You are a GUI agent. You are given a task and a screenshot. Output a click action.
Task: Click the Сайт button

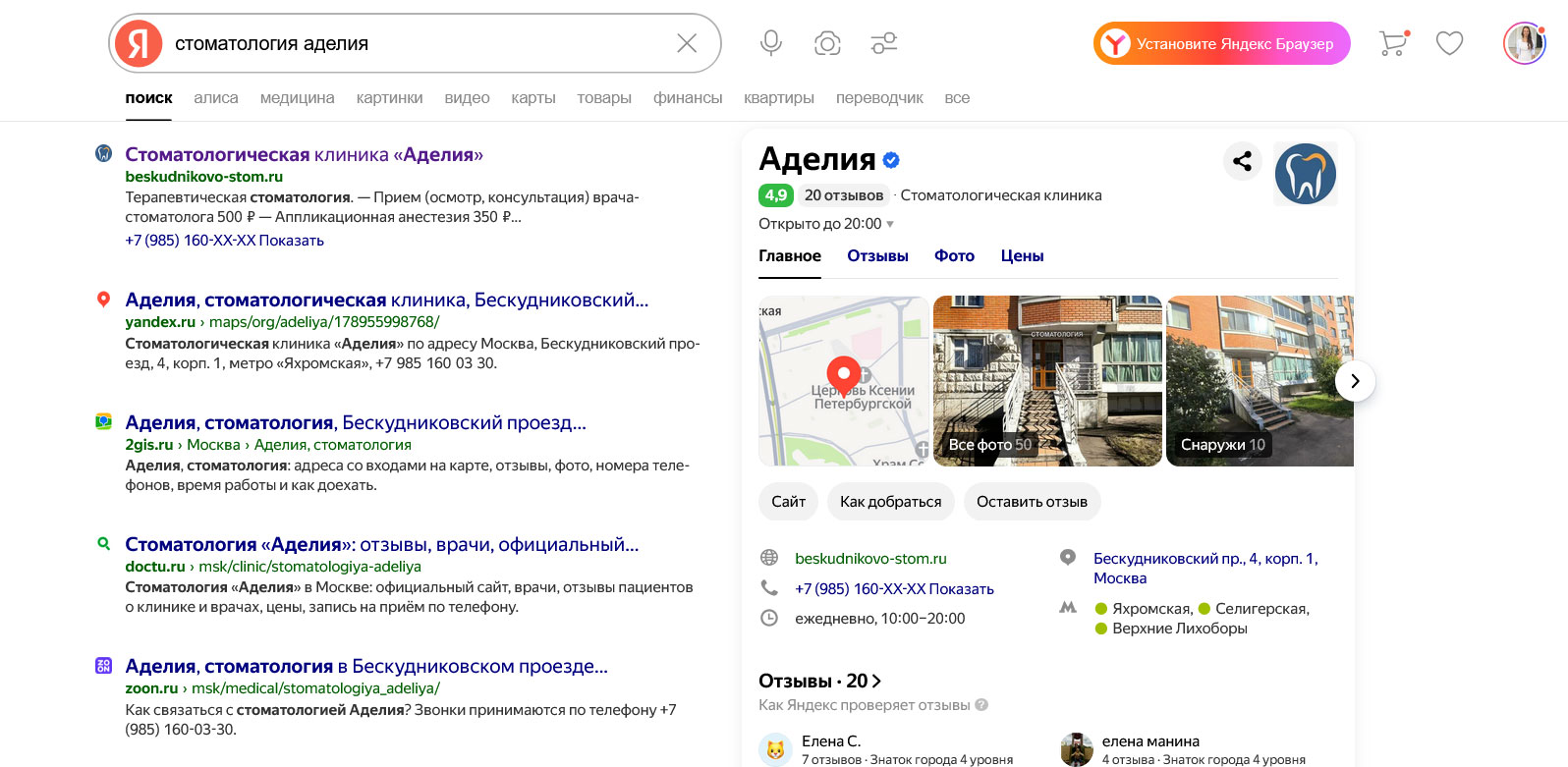pyautogui.click(x=788, y=502)
